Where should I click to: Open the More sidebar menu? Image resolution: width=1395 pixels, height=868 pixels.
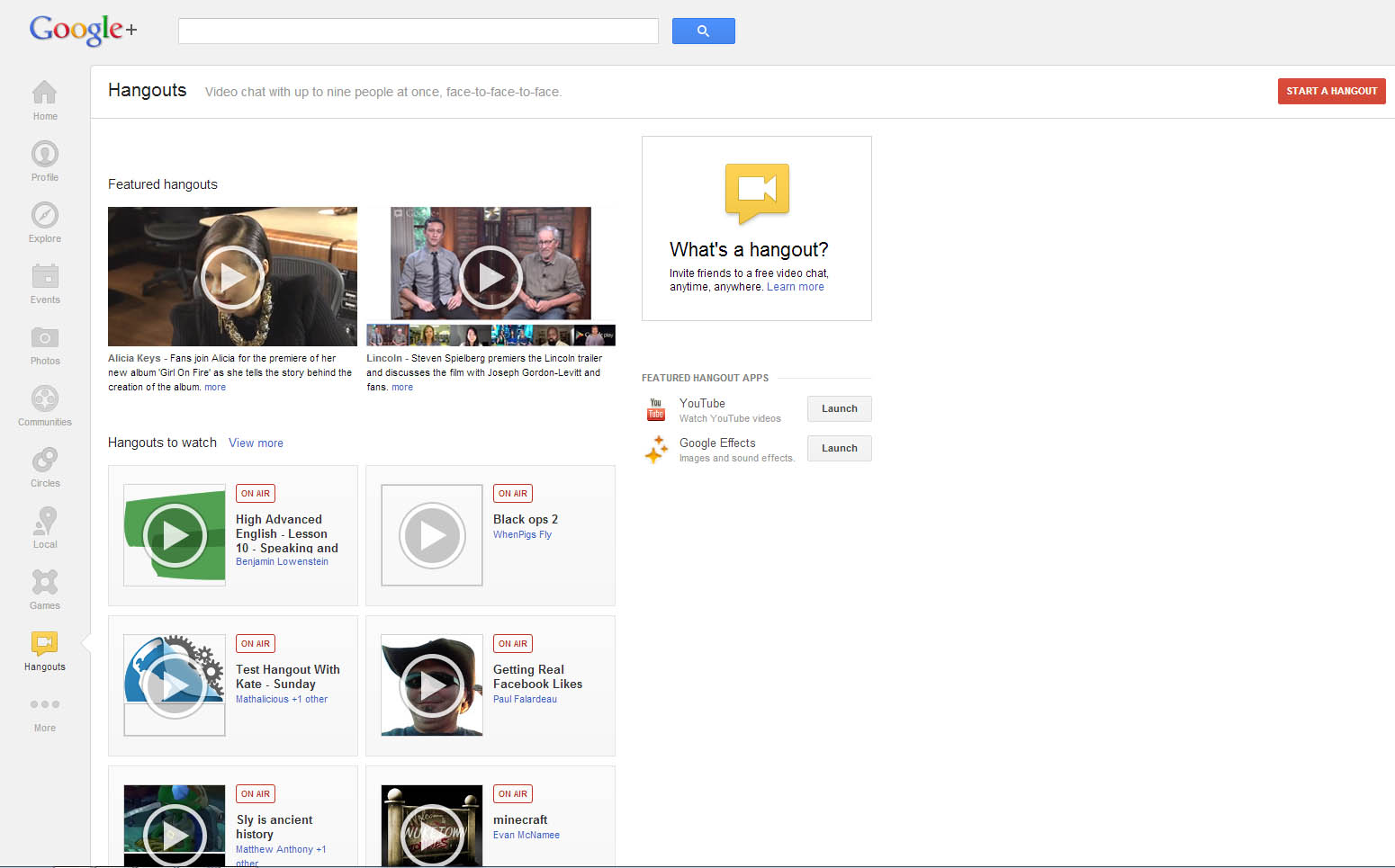pyautogui.click(x=45, y=704)
